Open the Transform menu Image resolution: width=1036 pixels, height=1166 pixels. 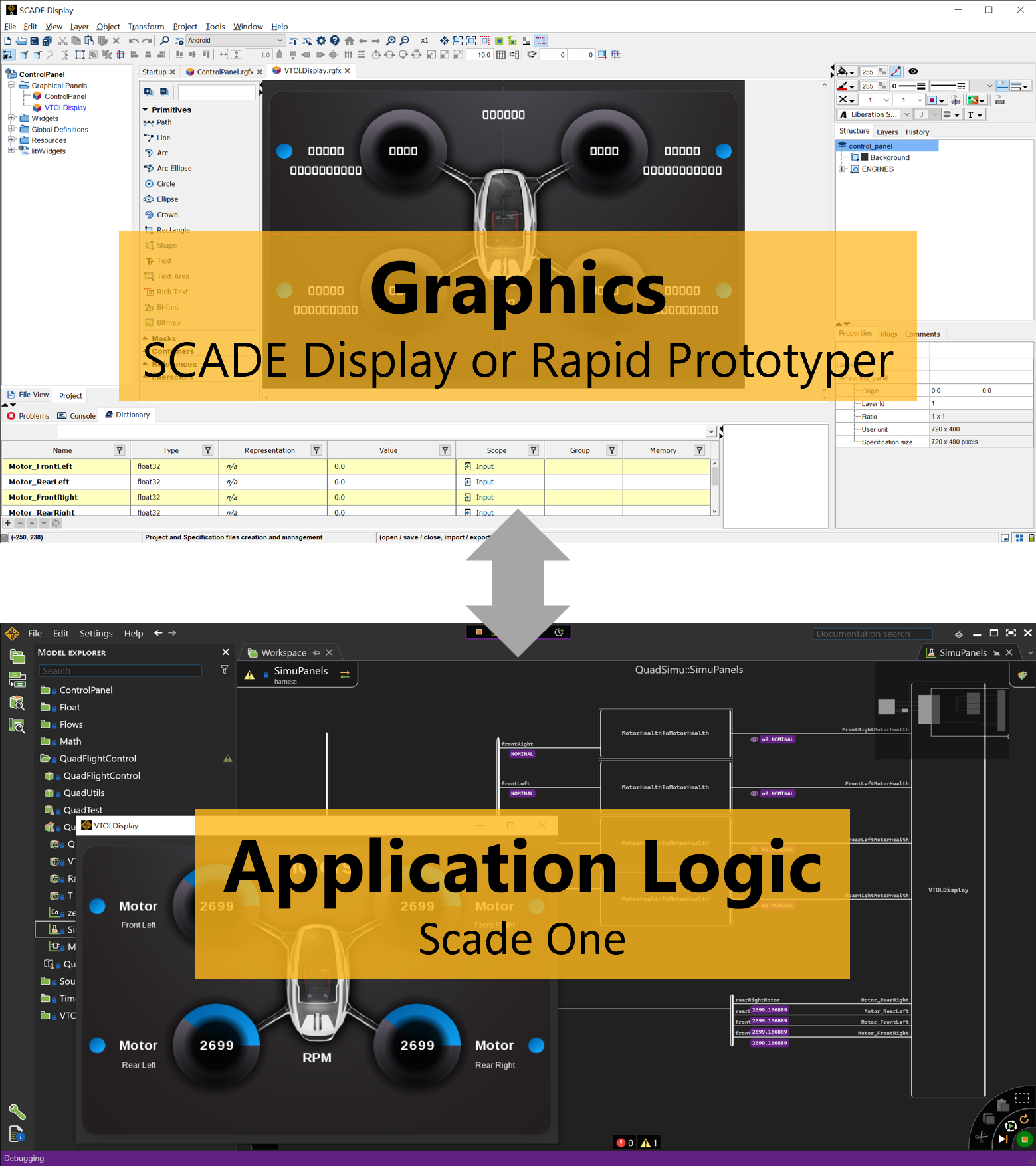click(x=146, y=27)
